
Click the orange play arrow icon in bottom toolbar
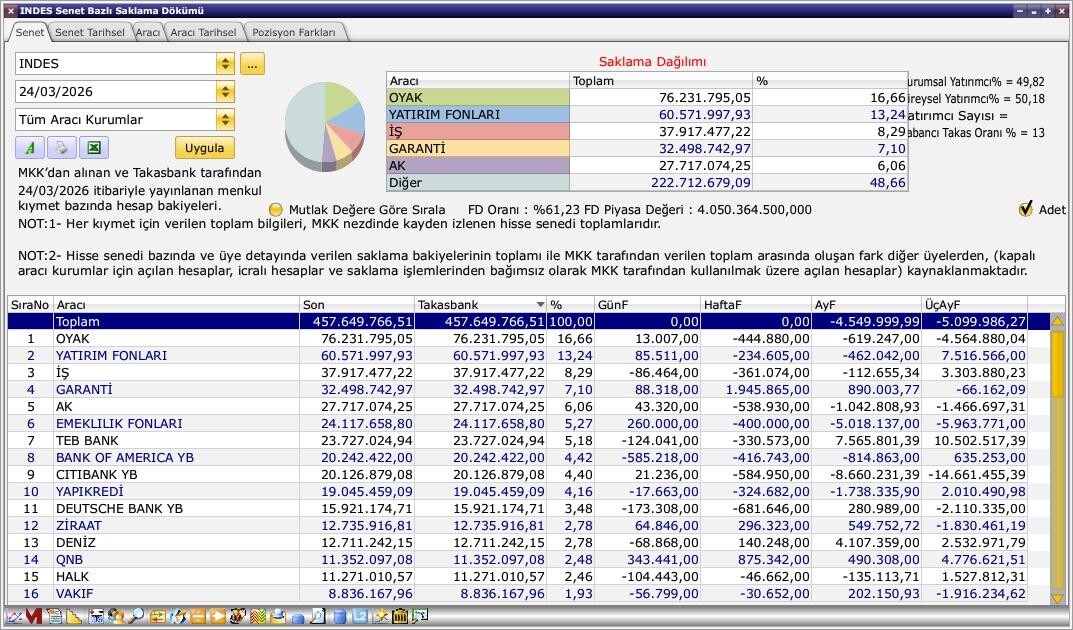pyautogui.click(x=218, y=617)
